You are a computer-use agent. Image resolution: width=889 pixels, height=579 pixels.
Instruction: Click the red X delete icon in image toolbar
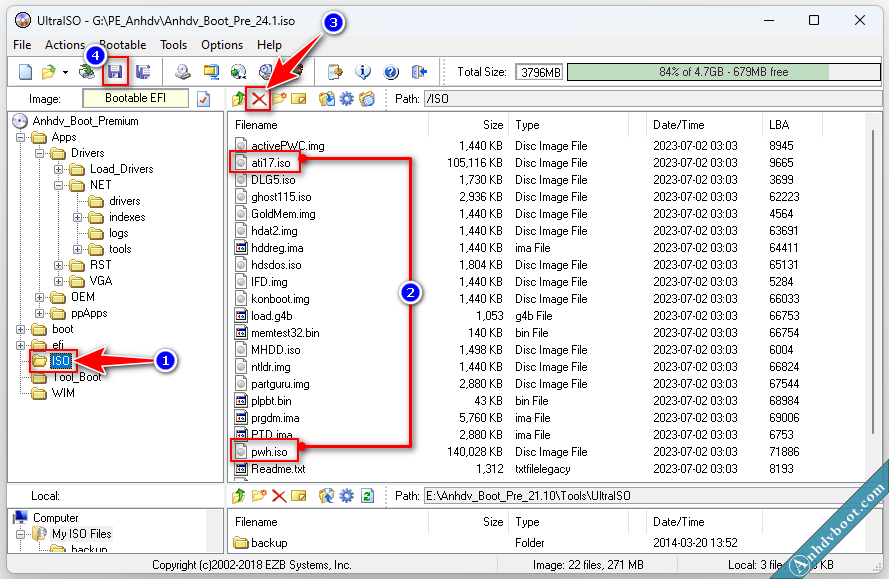[x=259, y=99]
